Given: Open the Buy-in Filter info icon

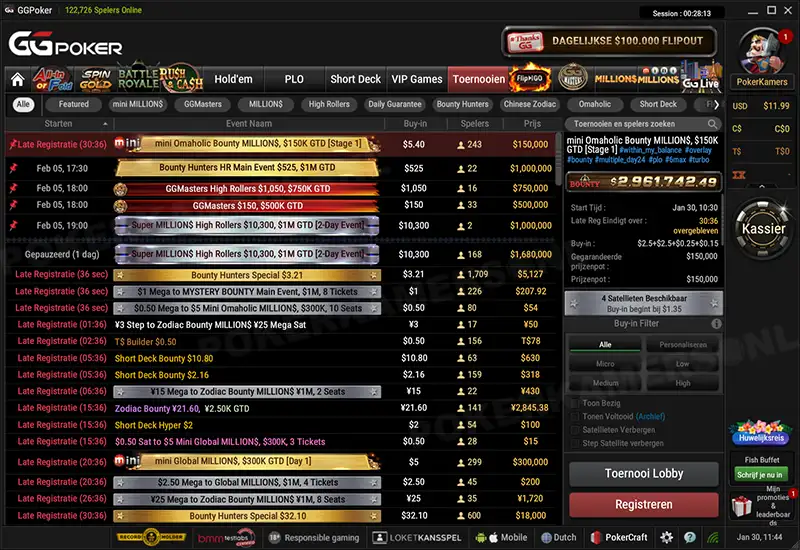Looking at the screenshot, I should coord(716,323).
